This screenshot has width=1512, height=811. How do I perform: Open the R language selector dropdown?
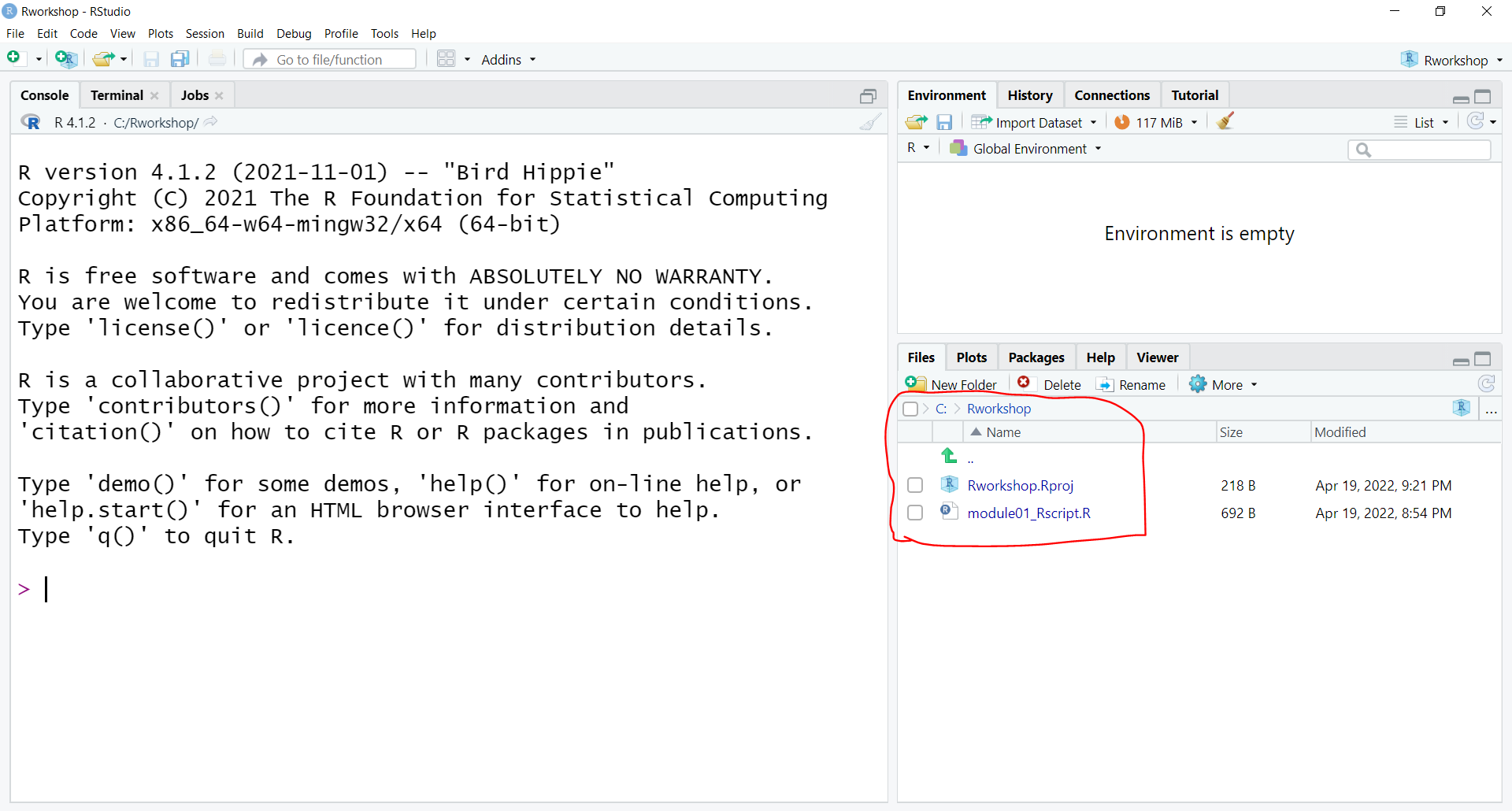[918, 147]
